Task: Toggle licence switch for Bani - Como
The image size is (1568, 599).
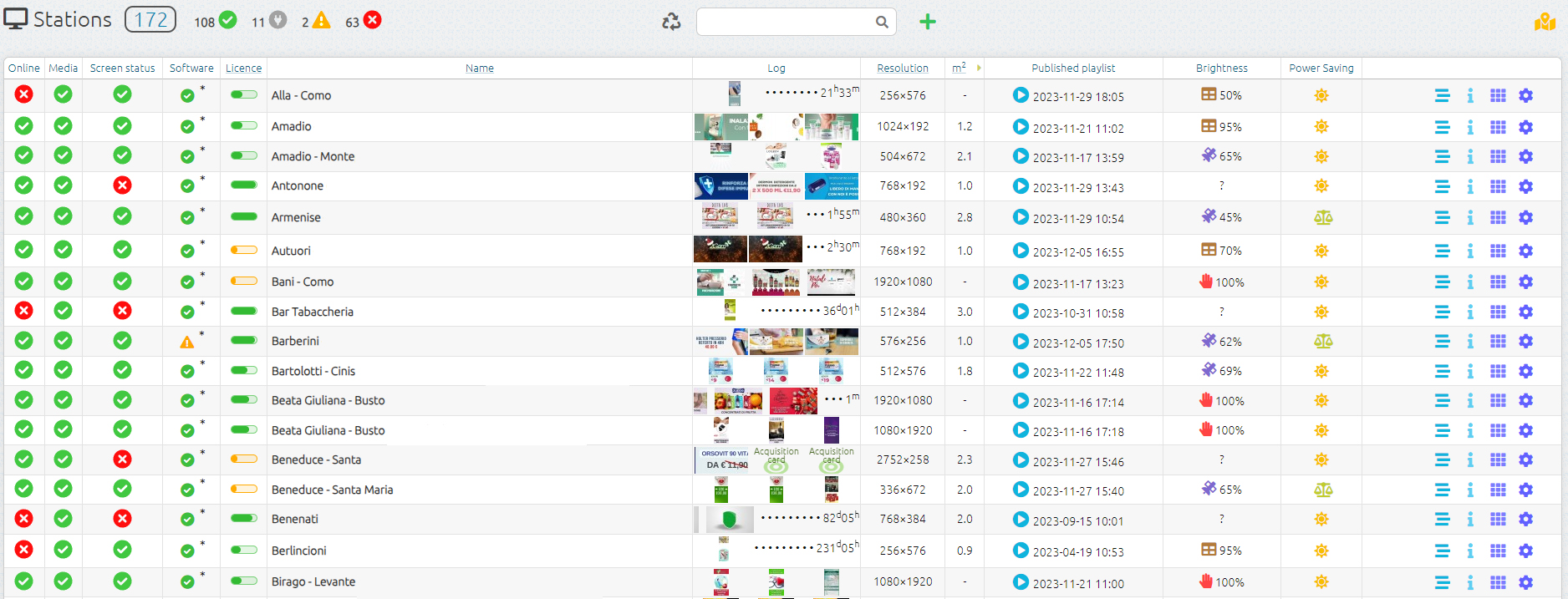Action: 243,282
